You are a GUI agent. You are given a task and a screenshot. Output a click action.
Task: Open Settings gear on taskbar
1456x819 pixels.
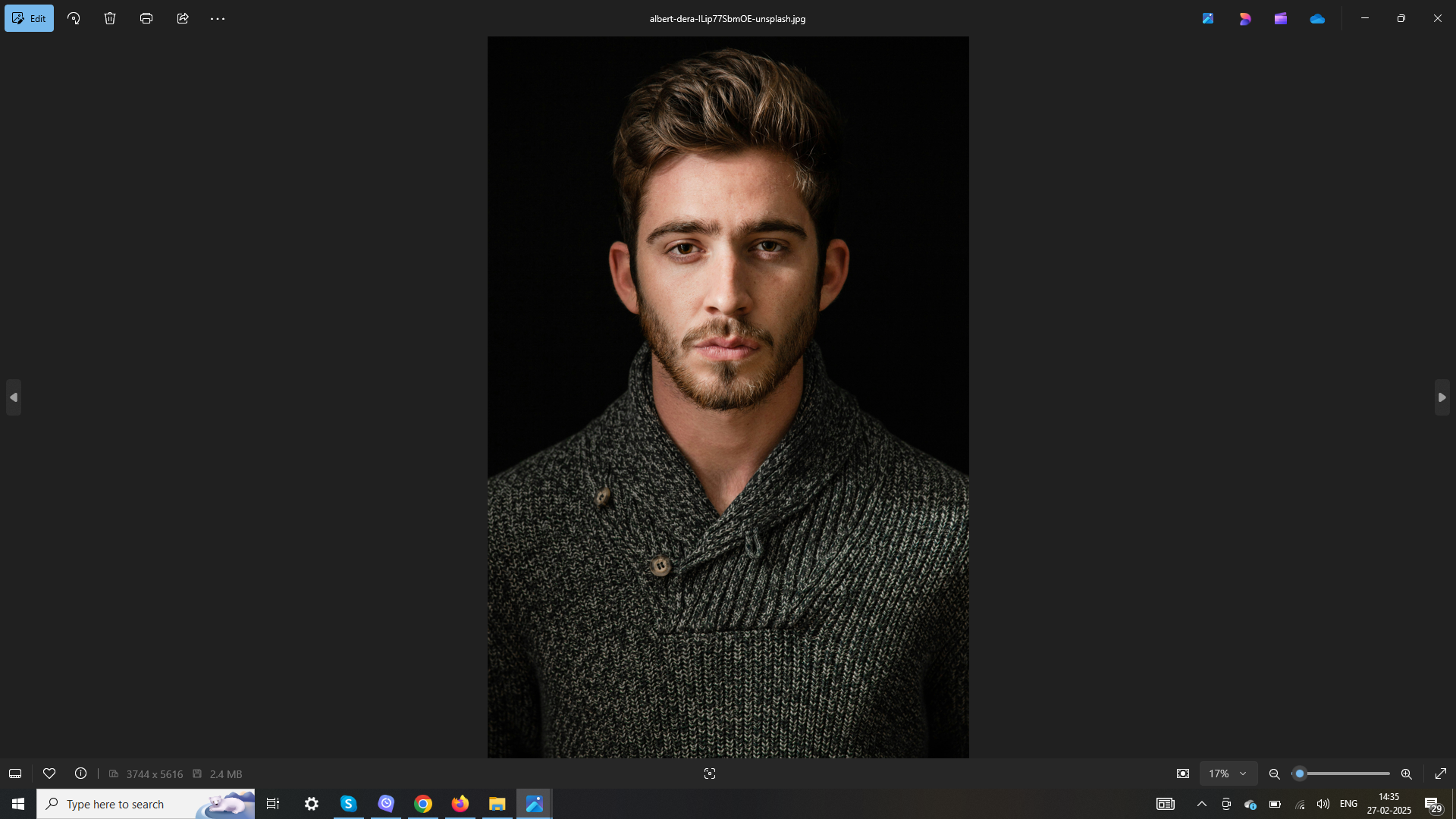coord(311,804)
